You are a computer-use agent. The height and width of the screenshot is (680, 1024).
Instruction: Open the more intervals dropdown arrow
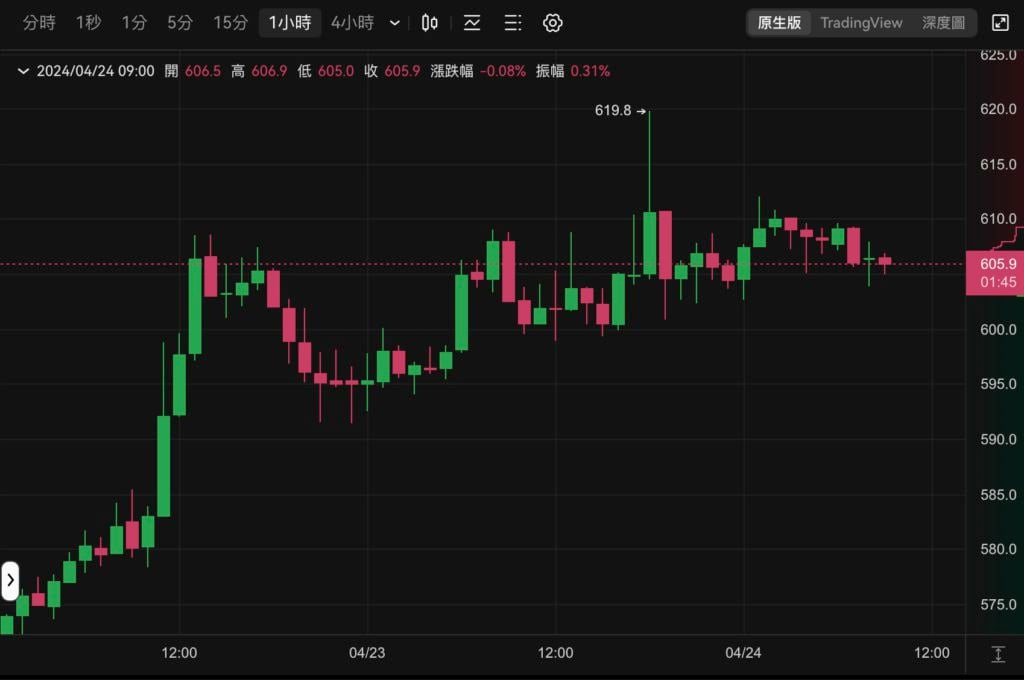[394, 24]
